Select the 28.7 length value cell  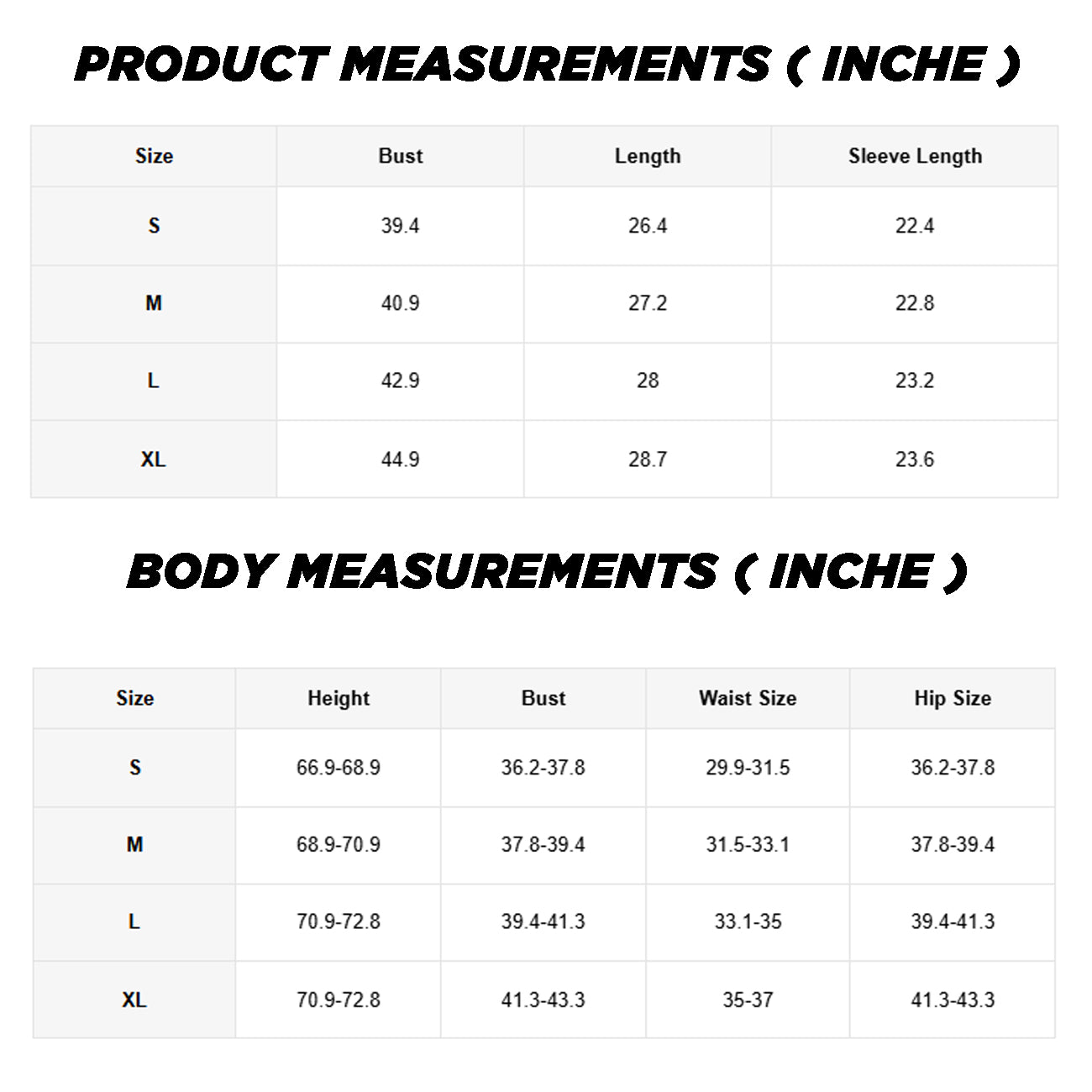pyautogui.click(x=648, y=459)
